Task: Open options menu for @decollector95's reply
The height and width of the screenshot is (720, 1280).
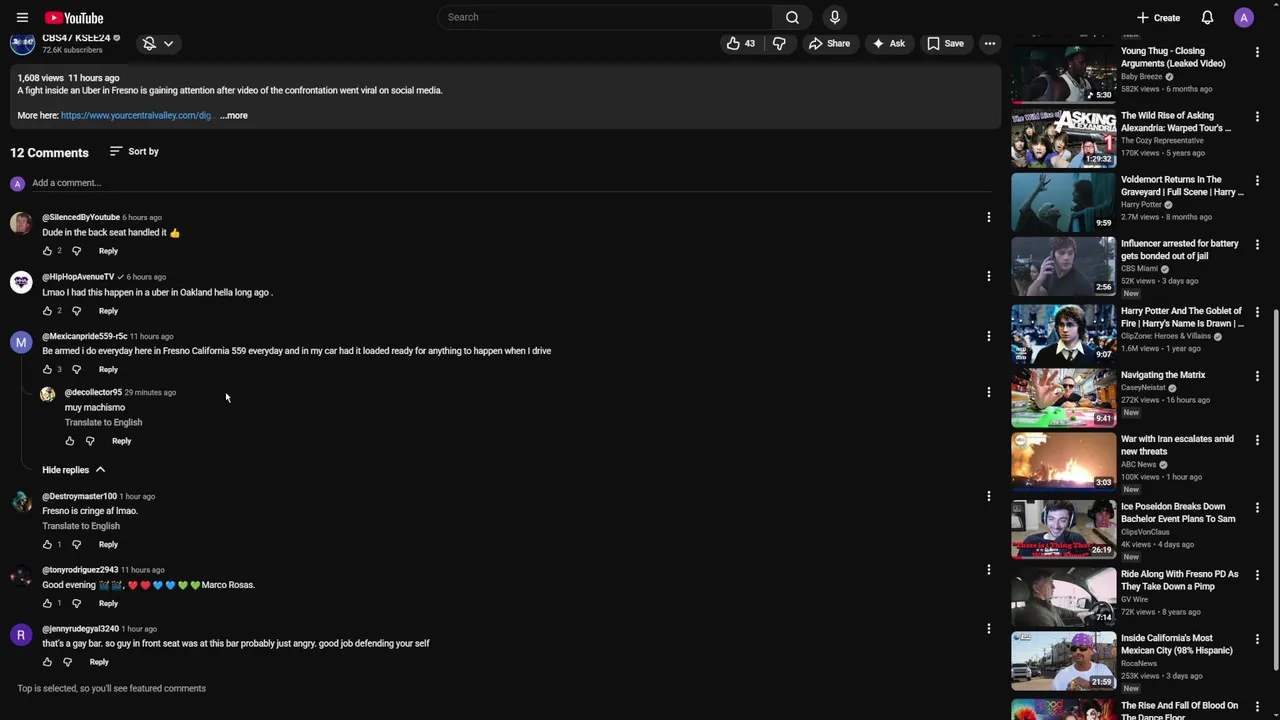Action: pos(988,392)
